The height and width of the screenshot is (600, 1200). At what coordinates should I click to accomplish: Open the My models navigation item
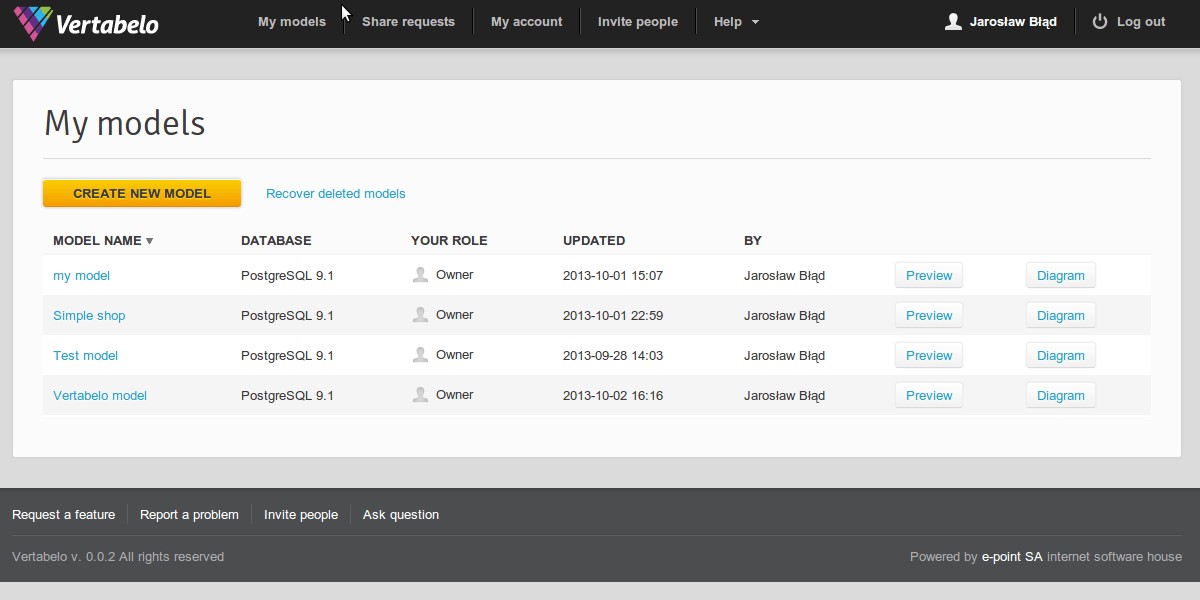291,22
